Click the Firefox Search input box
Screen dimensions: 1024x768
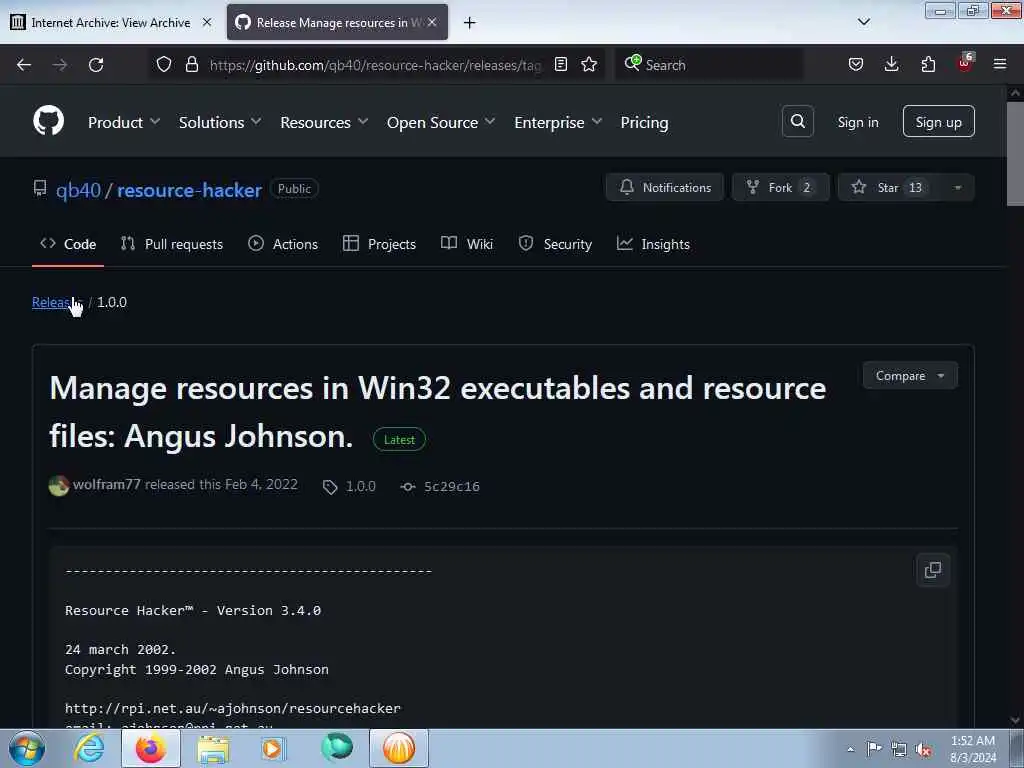pyautogui.click(x=709, y=65)
